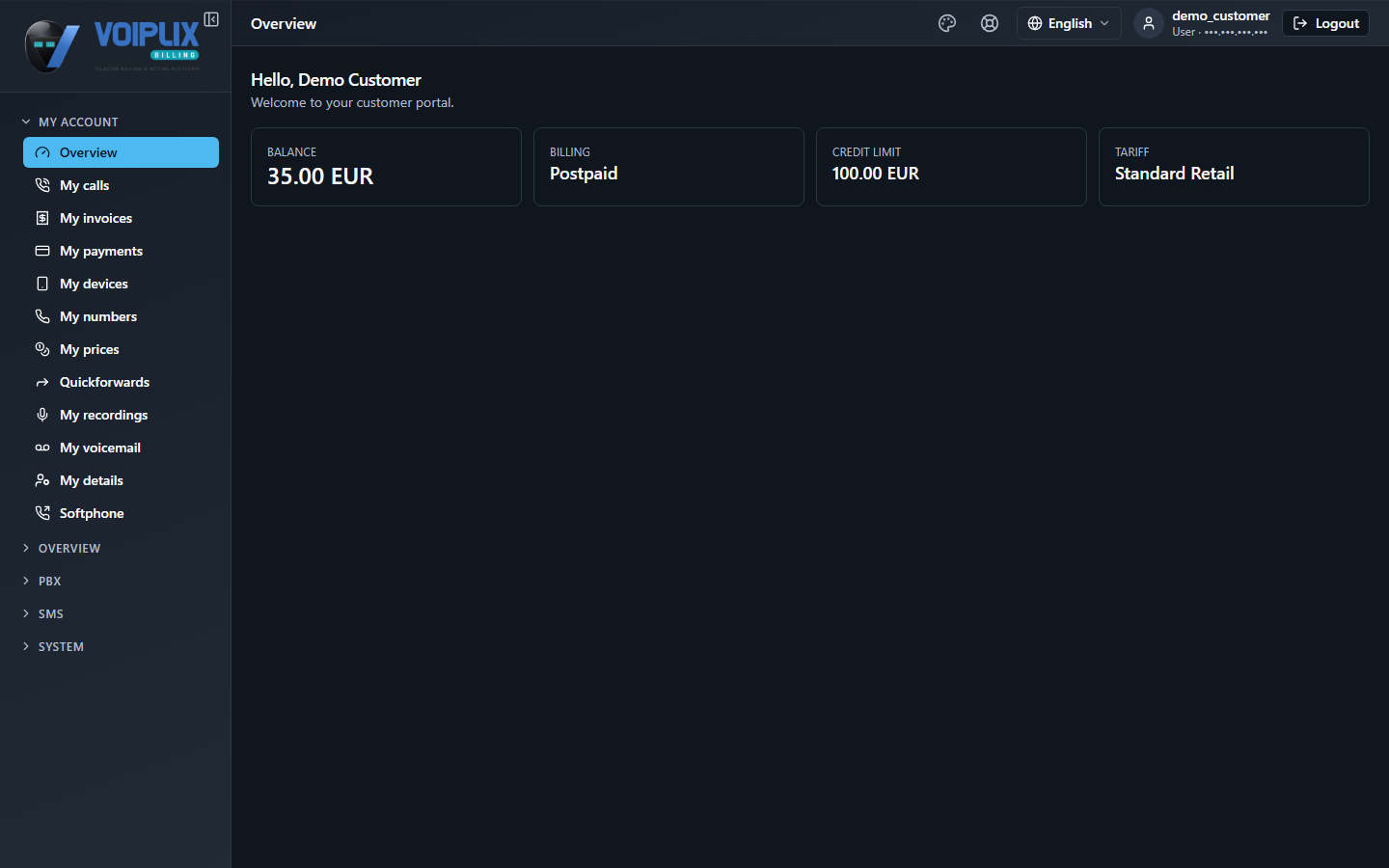This screenshot has width=1389, height=868.
Task: Click the Voiplix Billing logo
Action: pos(112,46)
